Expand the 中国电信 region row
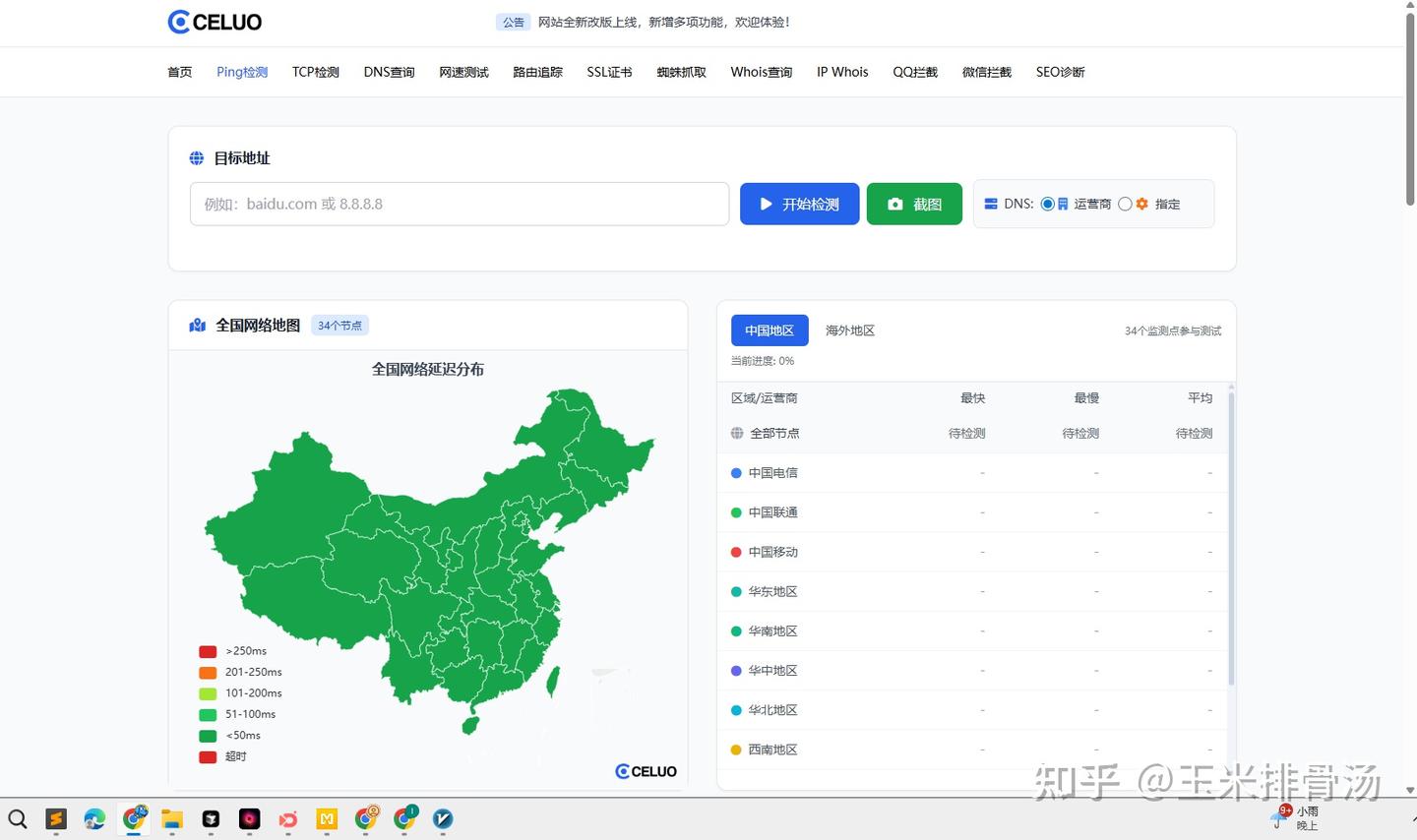This screenshot has height=840, width=1417. (x=771, y=472)
